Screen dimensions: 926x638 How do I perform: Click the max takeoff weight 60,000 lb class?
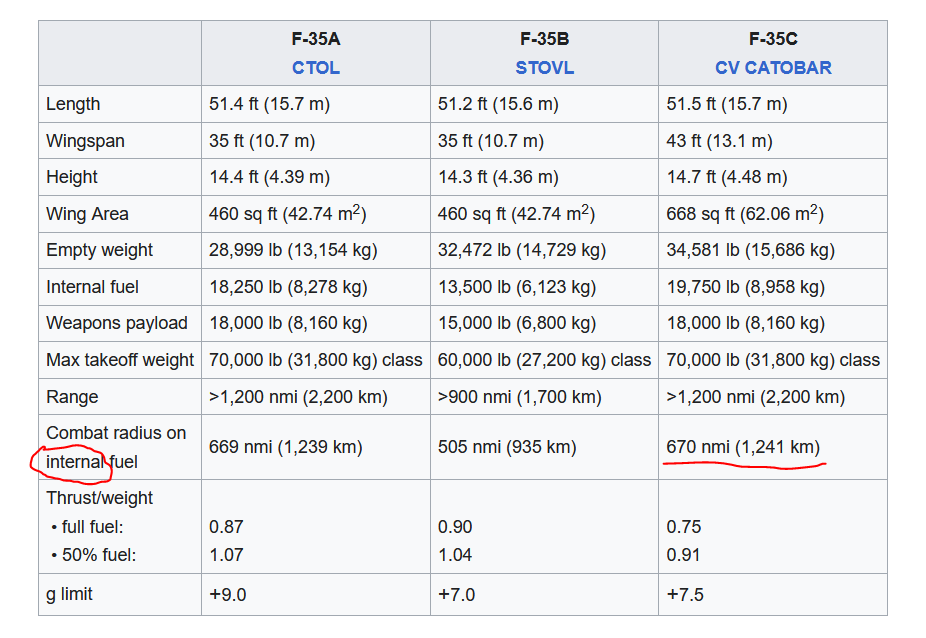pyautogui.click(x=544, y=360)
